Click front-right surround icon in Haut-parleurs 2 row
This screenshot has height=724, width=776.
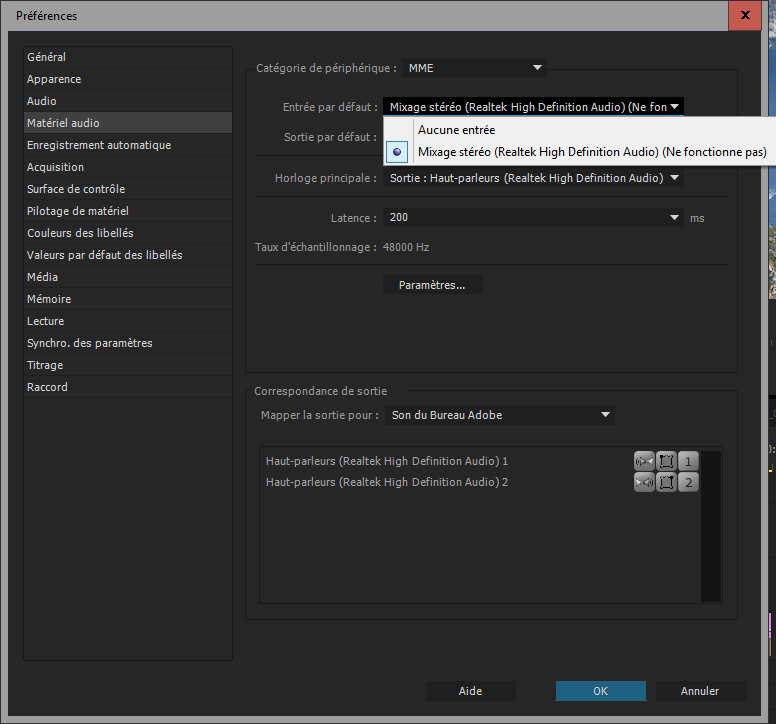(x=666, y=483)
